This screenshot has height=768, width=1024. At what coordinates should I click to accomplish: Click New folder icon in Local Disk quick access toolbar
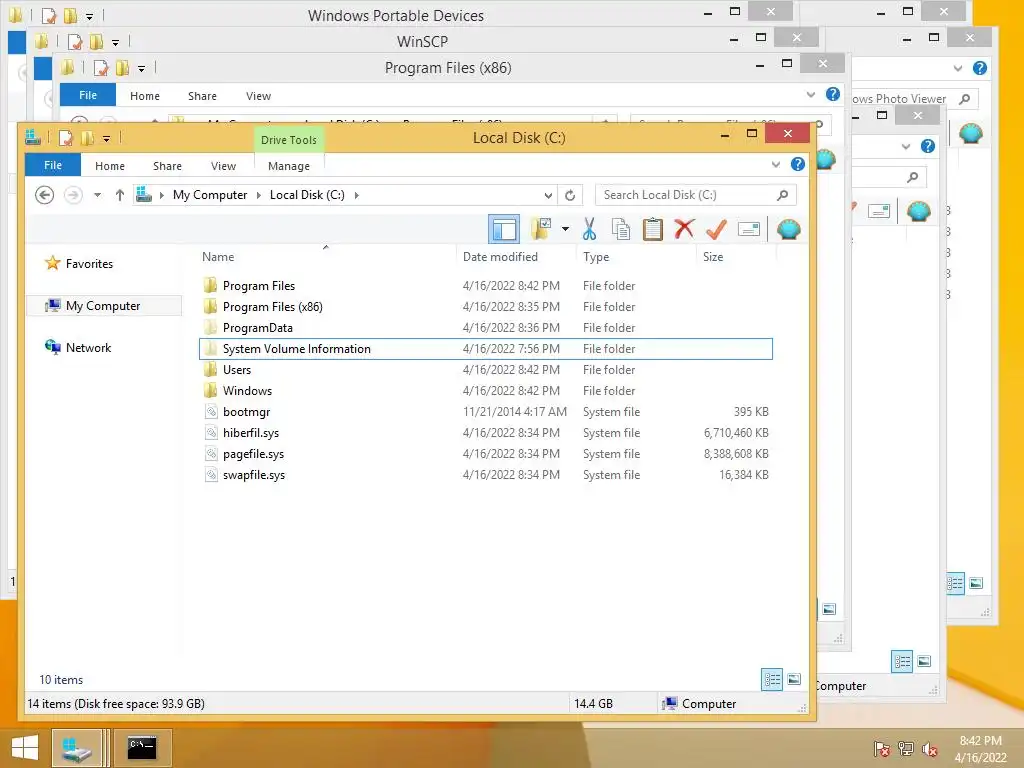[87, 138]
